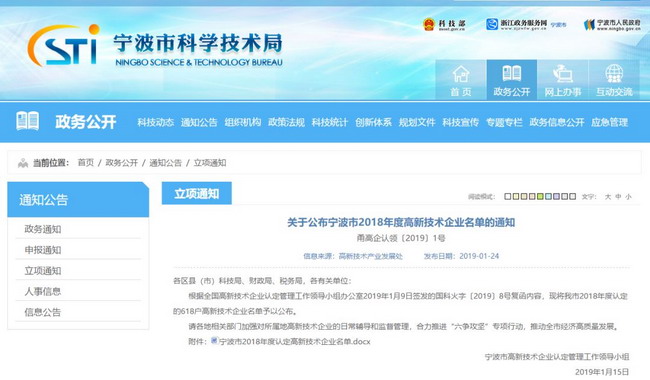The image size is (650, 380).
Task: Set text size to 大
Action: (x=608, y=196)
